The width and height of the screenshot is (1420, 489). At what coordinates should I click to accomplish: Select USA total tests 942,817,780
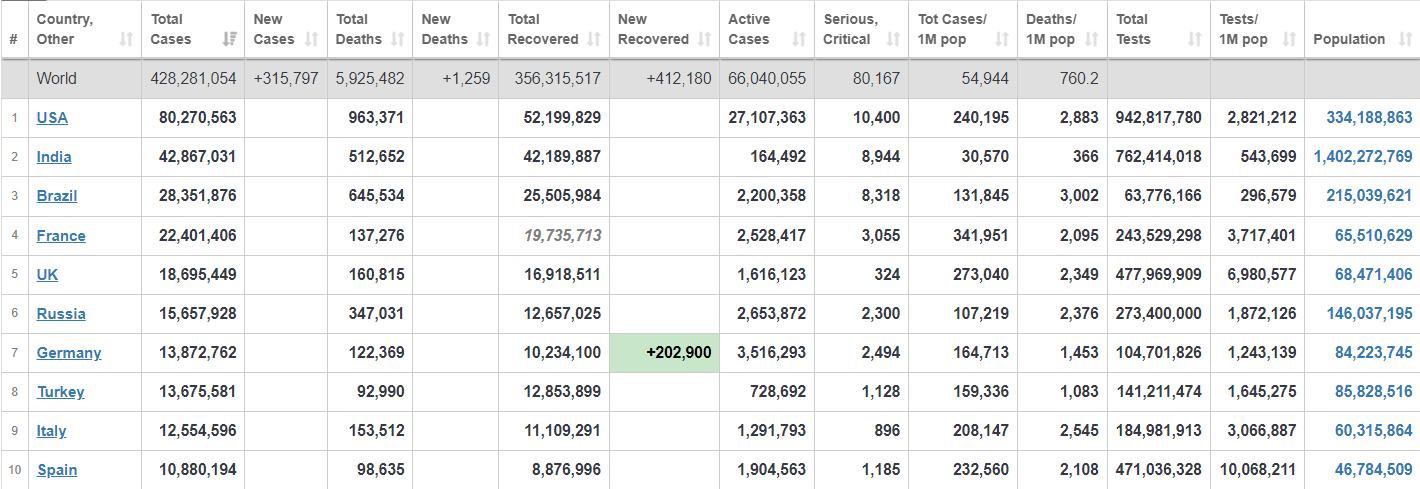[1160, 117]
